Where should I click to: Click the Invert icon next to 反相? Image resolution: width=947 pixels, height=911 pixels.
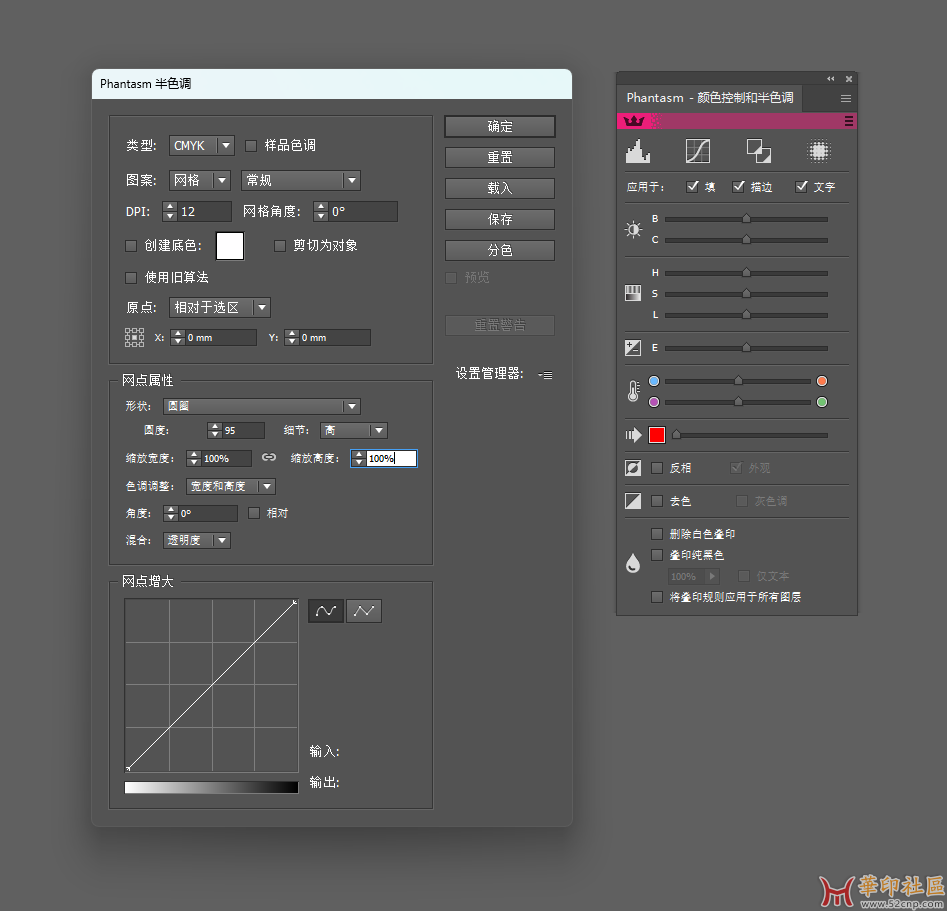tap(632, 468)
